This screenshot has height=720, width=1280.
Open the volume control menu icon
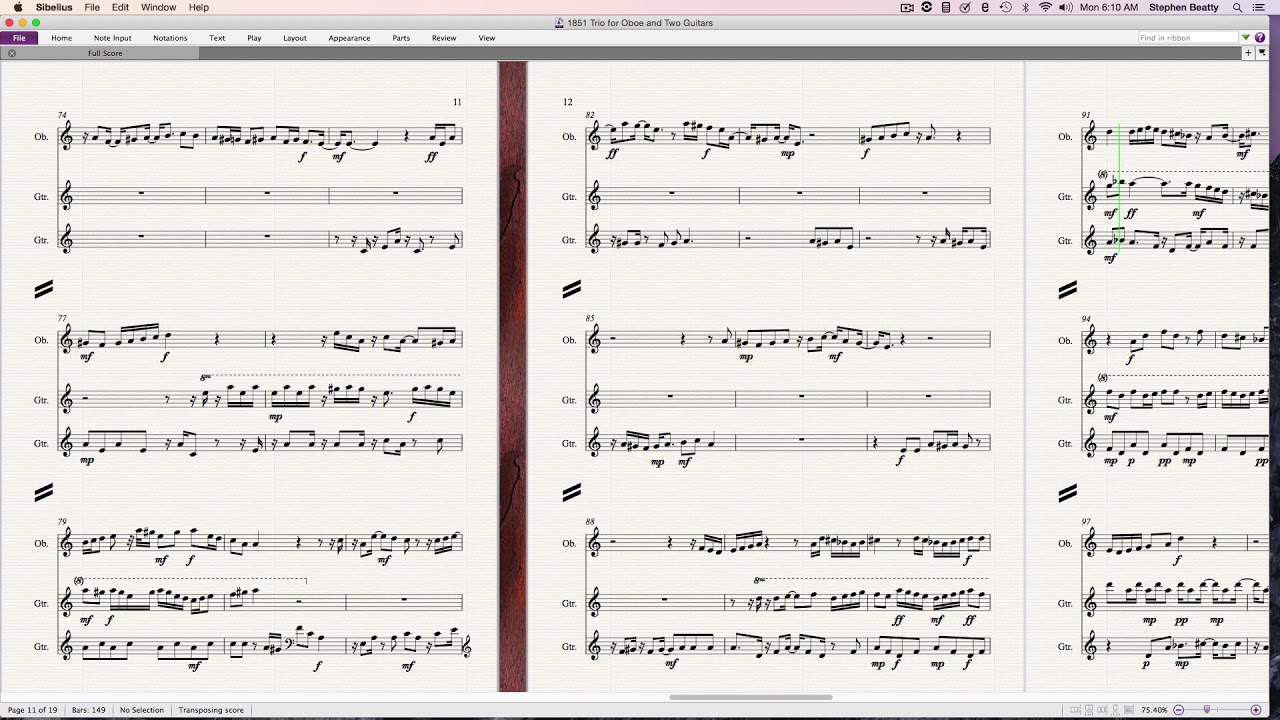1066,7
